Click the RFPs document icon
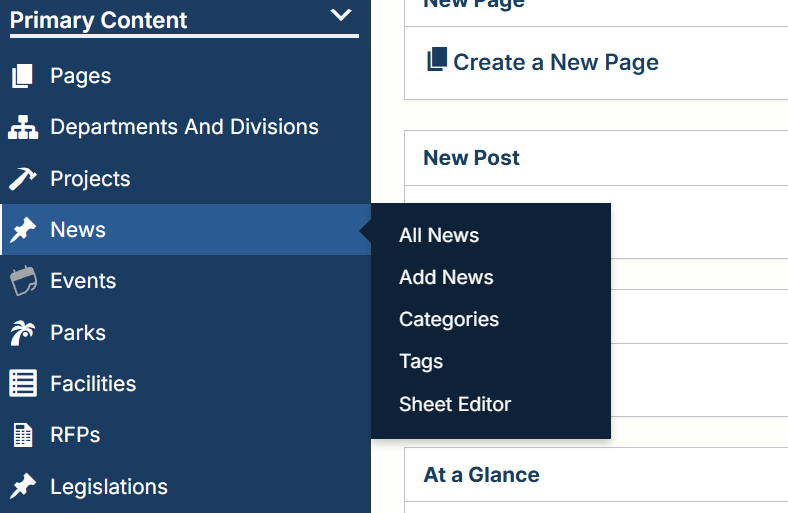The height and width of the screenshot is (513, 788). click(x=23, y=435)
